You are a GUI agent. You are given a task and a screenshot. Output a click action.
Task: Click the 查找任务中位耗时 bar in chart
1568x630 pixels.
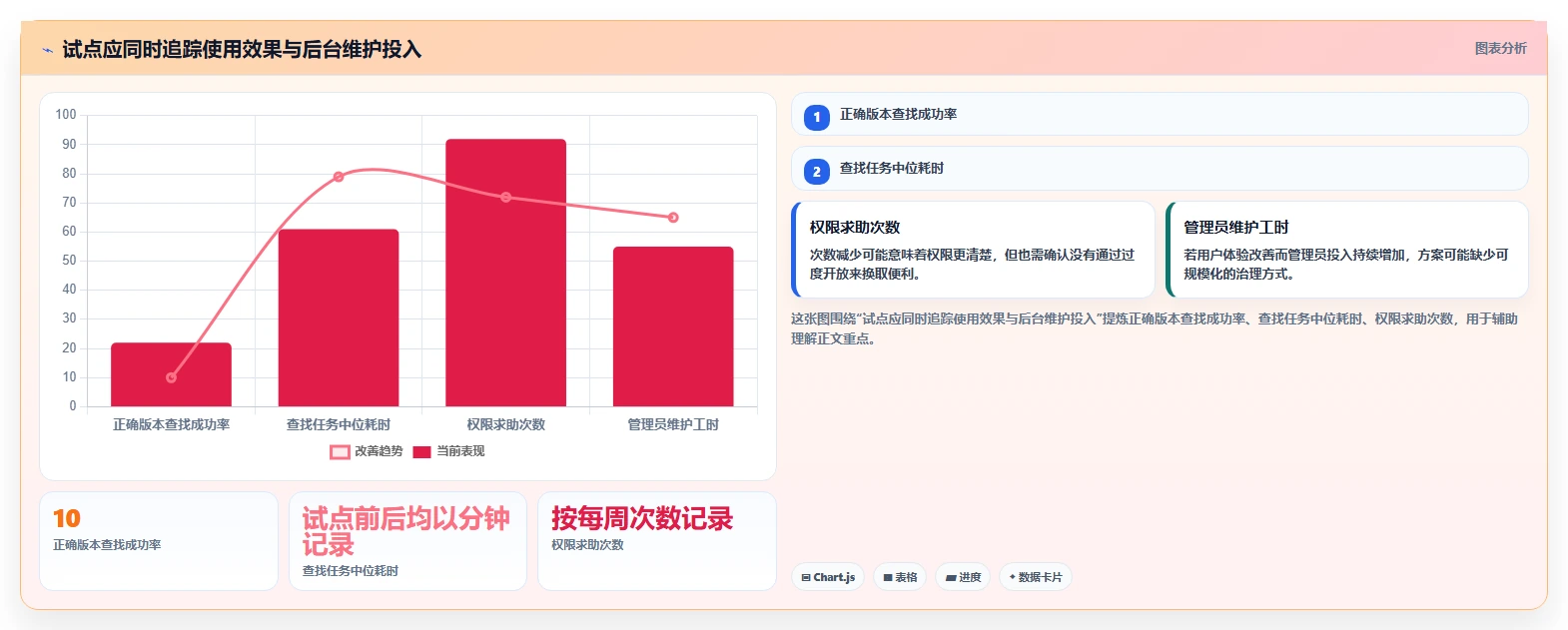(339, 317)
